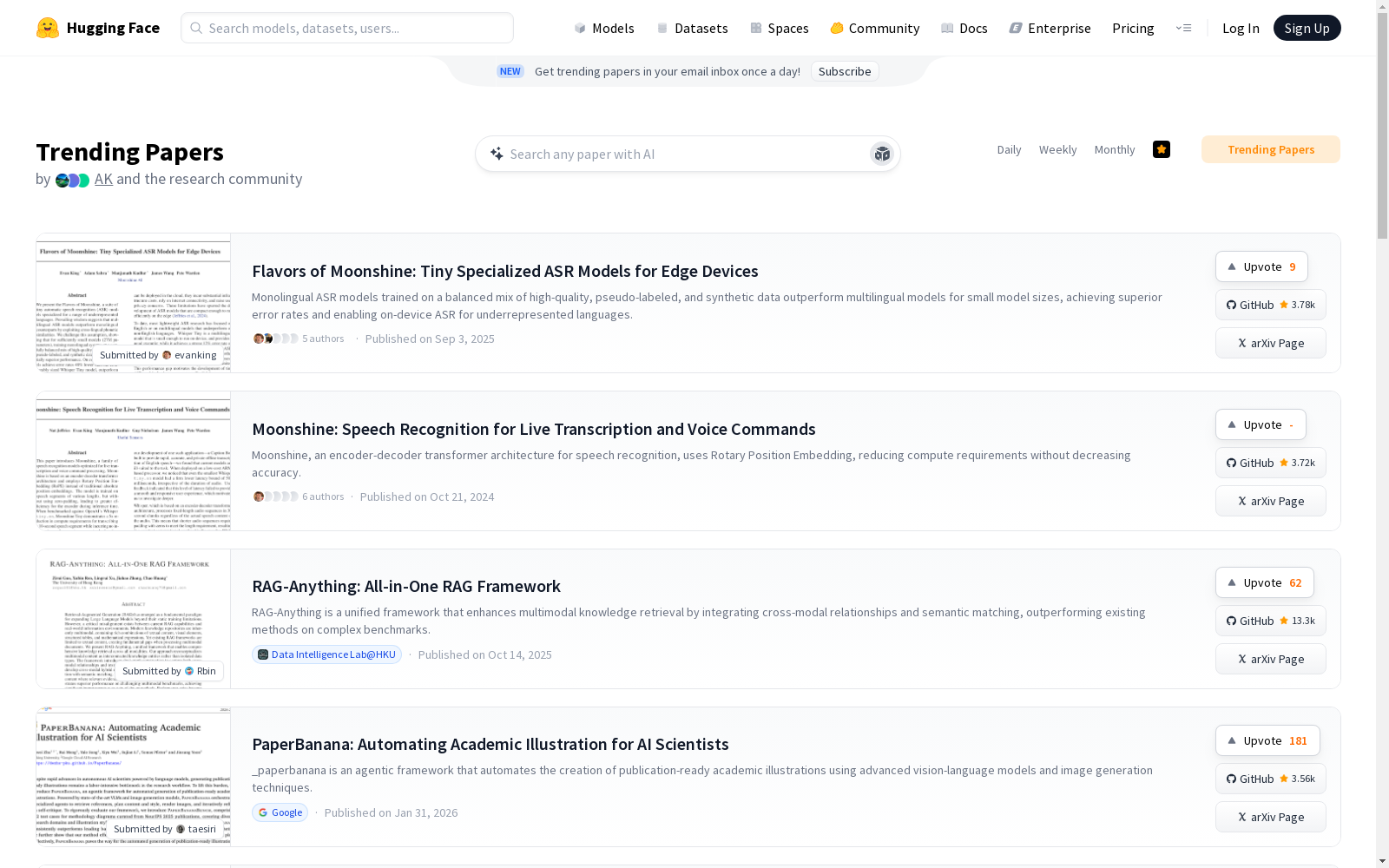Click GitHub icon on RAG-Anything card
The width and height of the screenshot is (1389, 868).
[x=1231, y=621]
